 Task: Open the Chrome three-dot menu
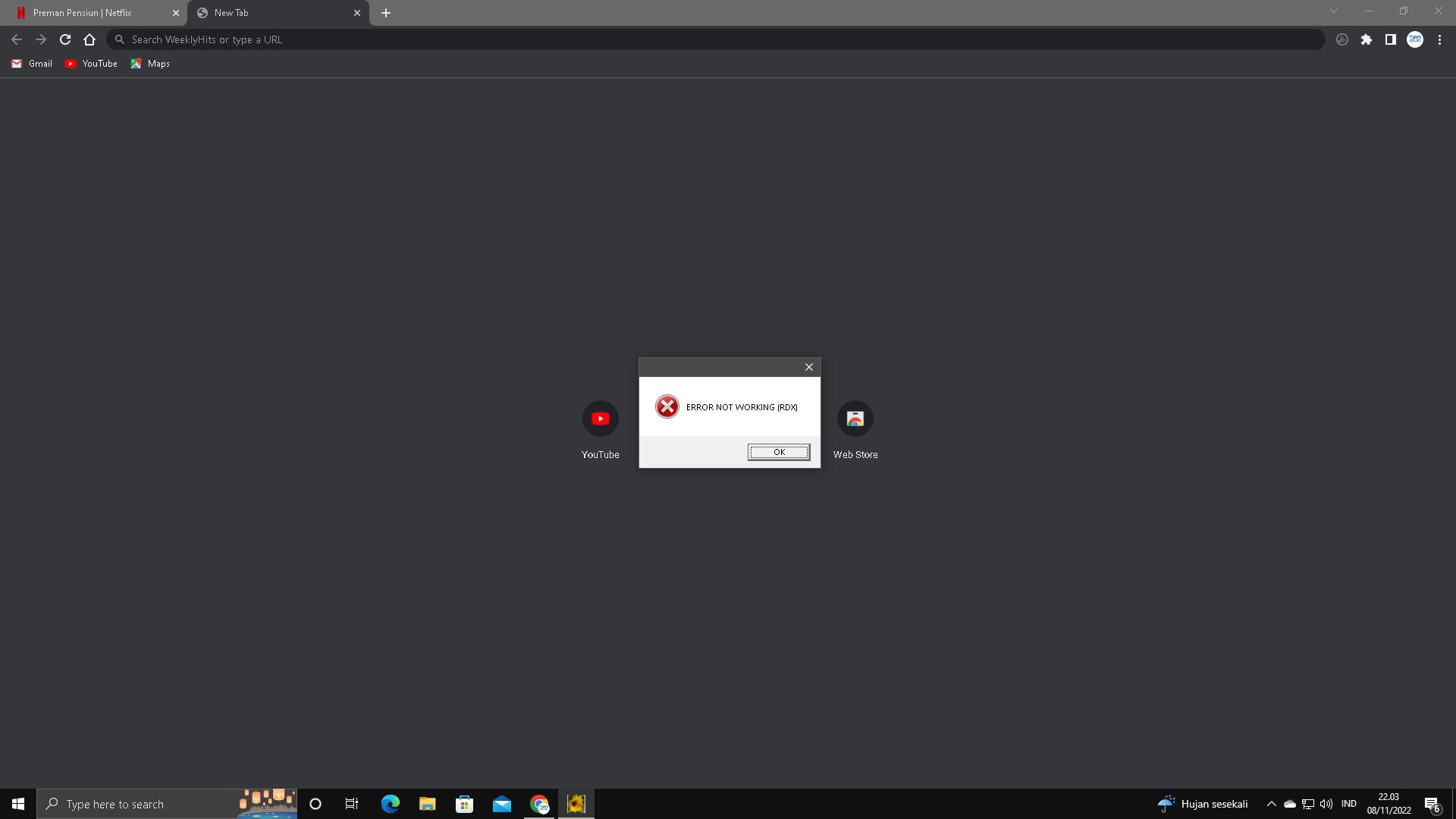[1439, 39]
